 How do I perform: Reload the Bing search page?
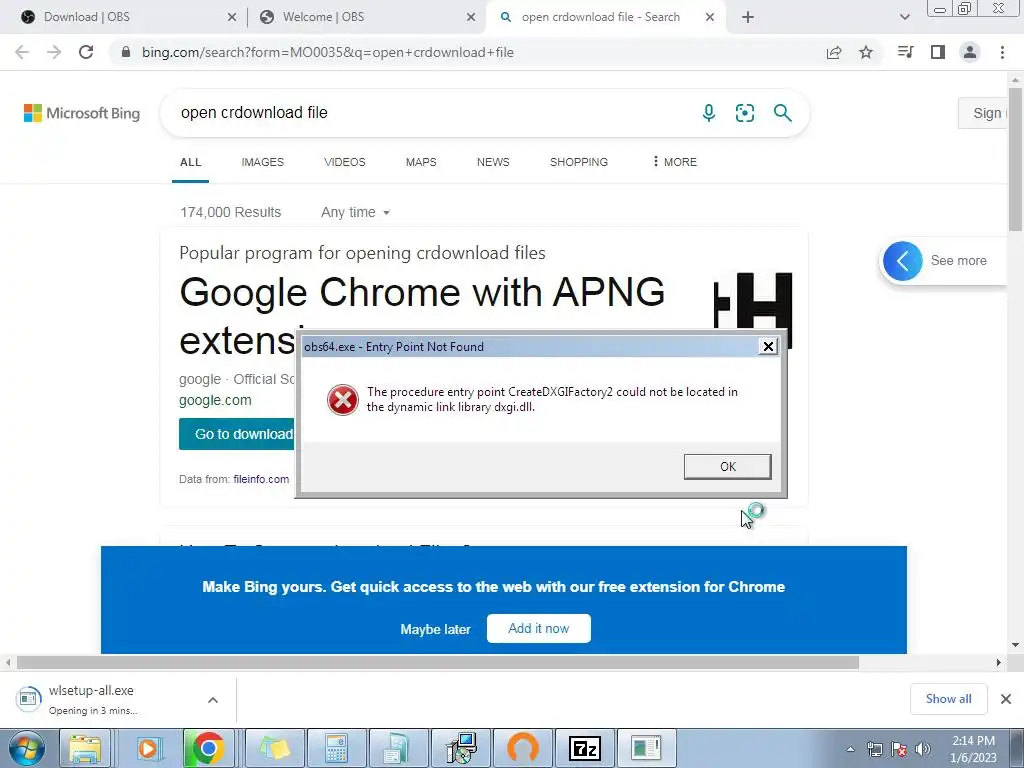[86, 52]
